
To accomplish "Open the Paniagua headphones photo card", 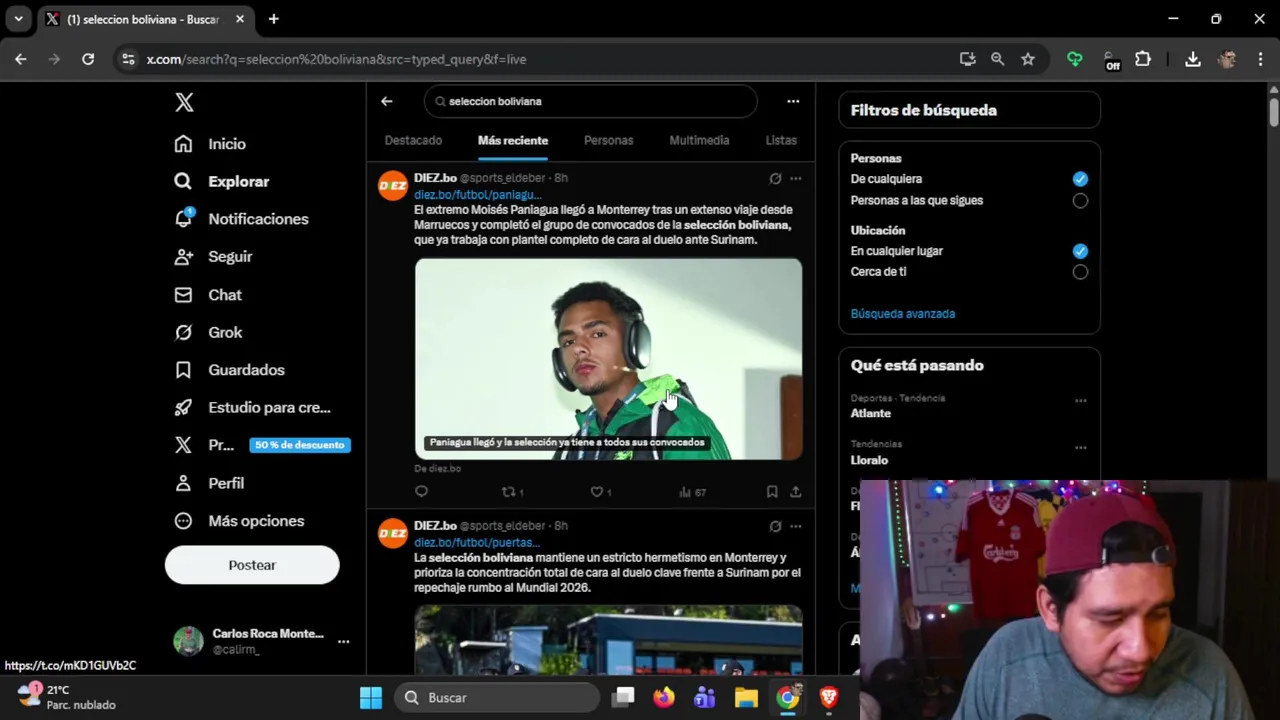I will coord(608,359).
